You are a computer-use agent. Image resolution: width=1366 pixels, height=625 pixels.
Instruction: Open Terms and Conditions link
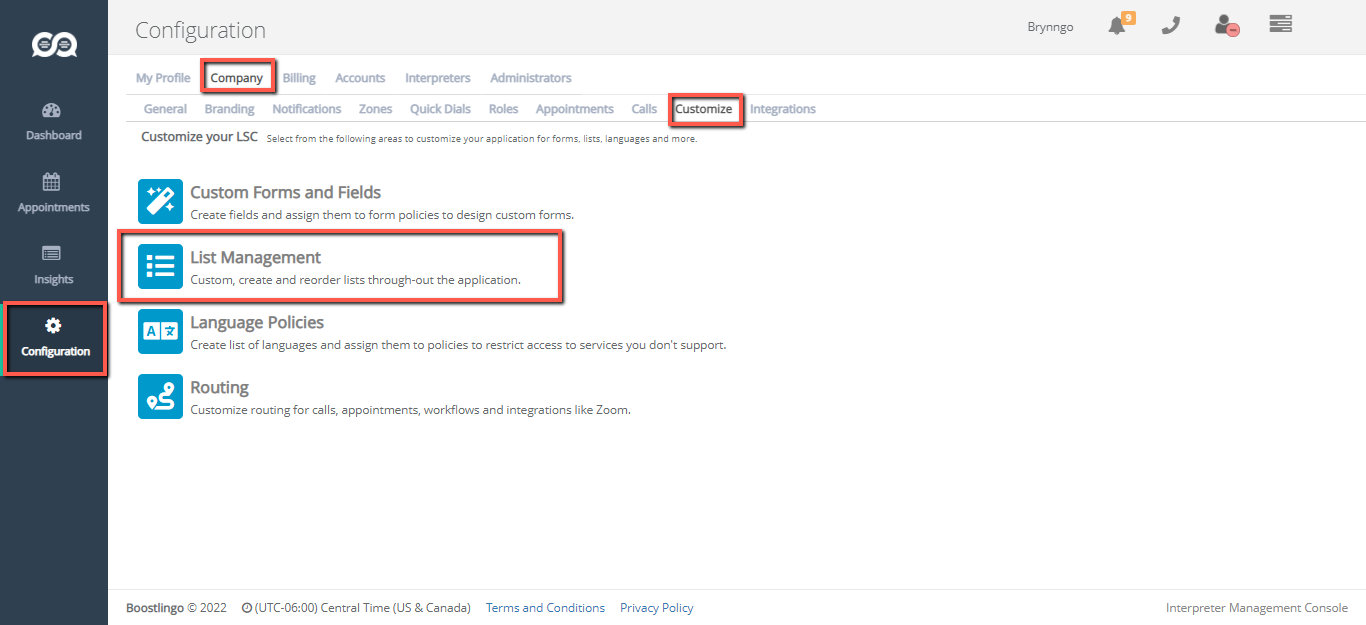(545, 608)
